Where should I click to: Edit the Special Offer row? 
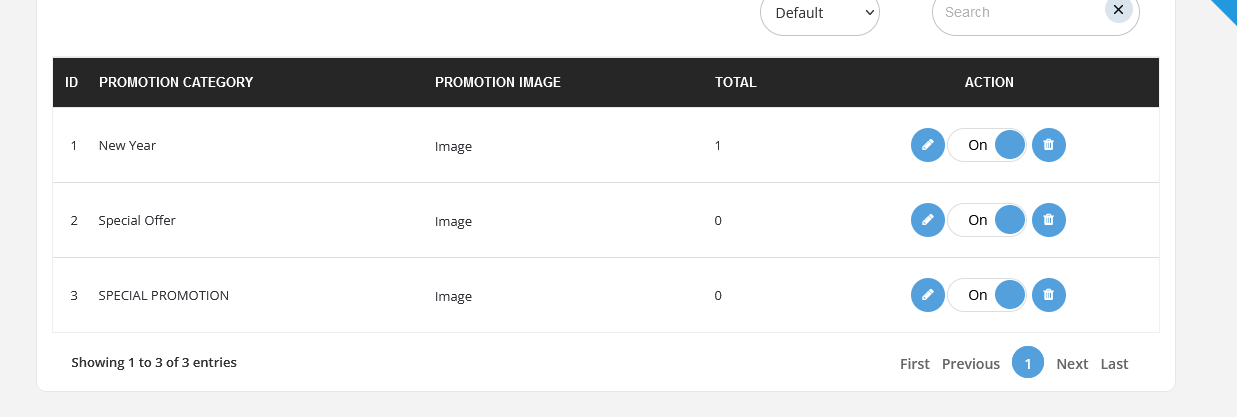point(928,220)
